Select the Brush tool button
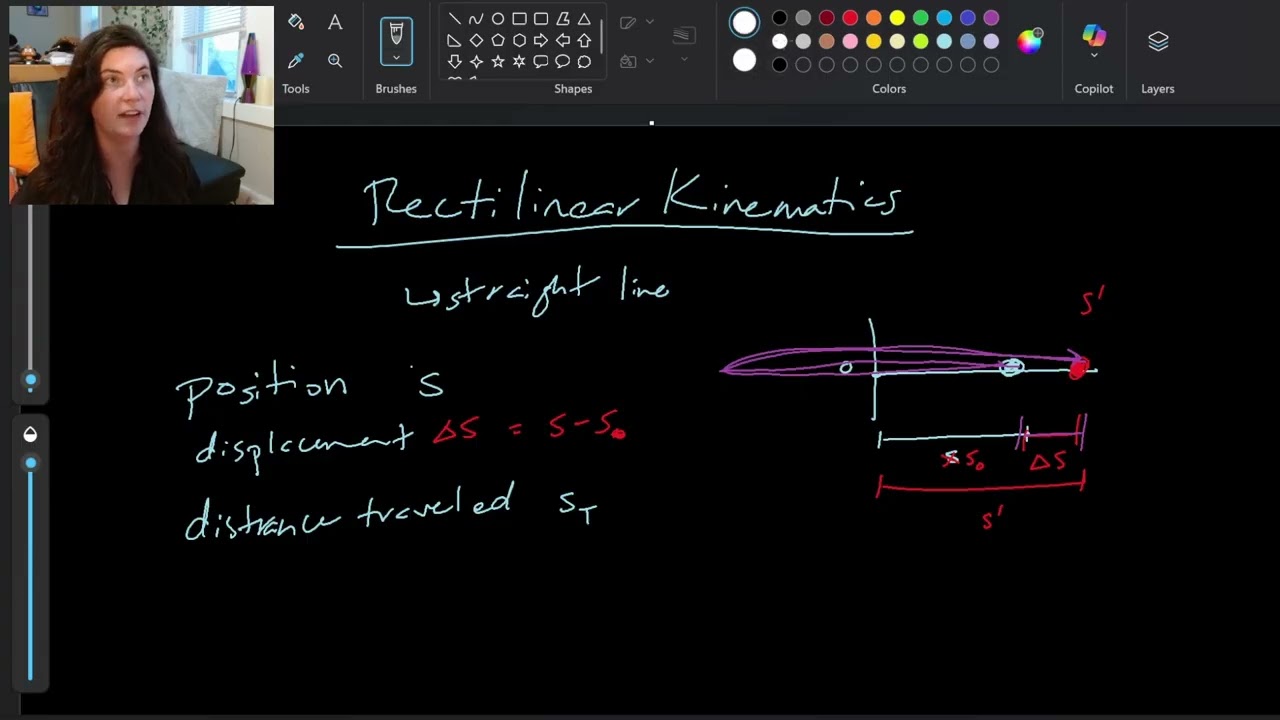1280x720 pixels. (396, 33)
